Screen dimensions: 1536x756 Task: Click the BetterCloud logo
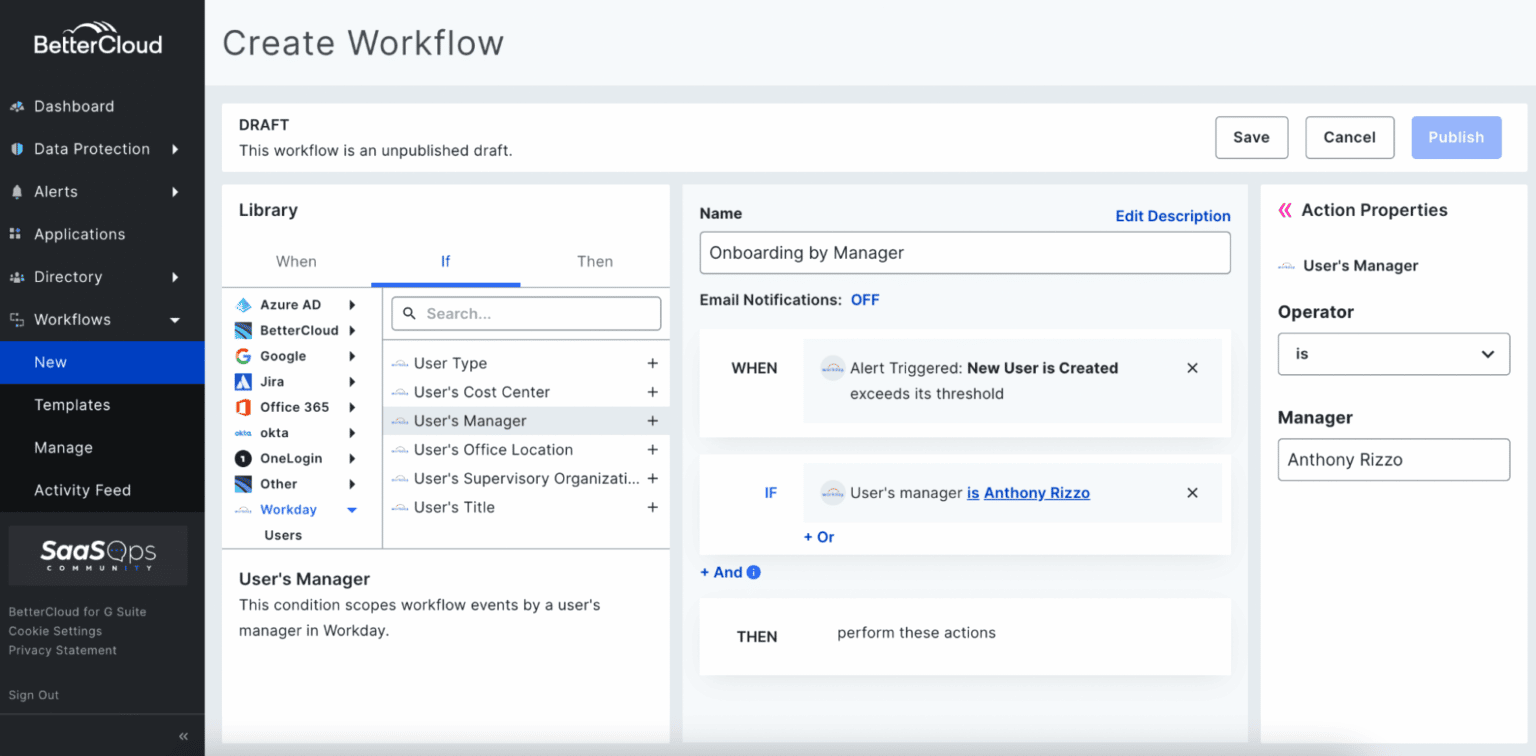pos(98,39)
